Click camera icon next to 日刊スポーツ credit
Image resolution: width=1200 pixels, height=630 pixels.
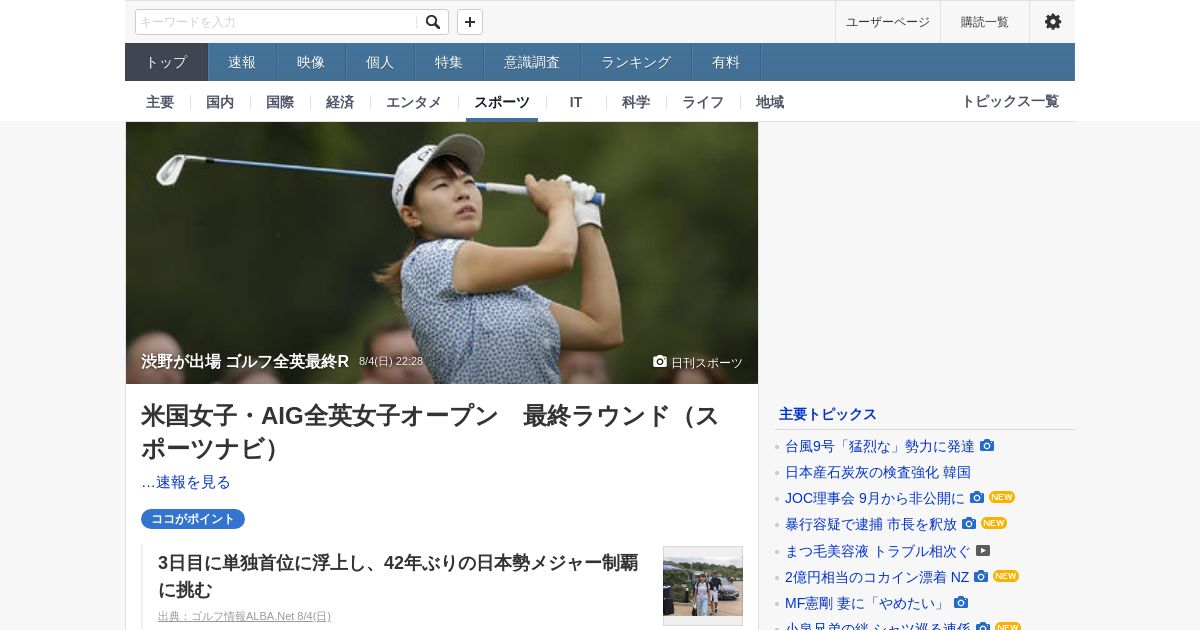(x=660, y=361)
